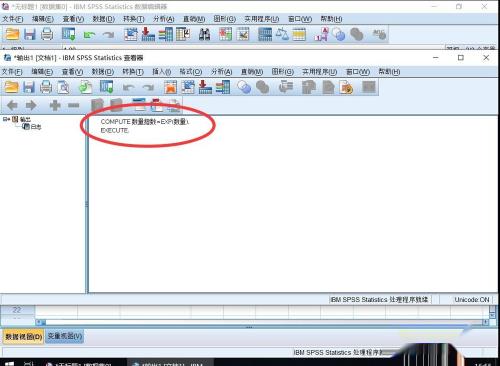Hide the selected output item icon
500x366 pixels.
[x=116, y=105]
